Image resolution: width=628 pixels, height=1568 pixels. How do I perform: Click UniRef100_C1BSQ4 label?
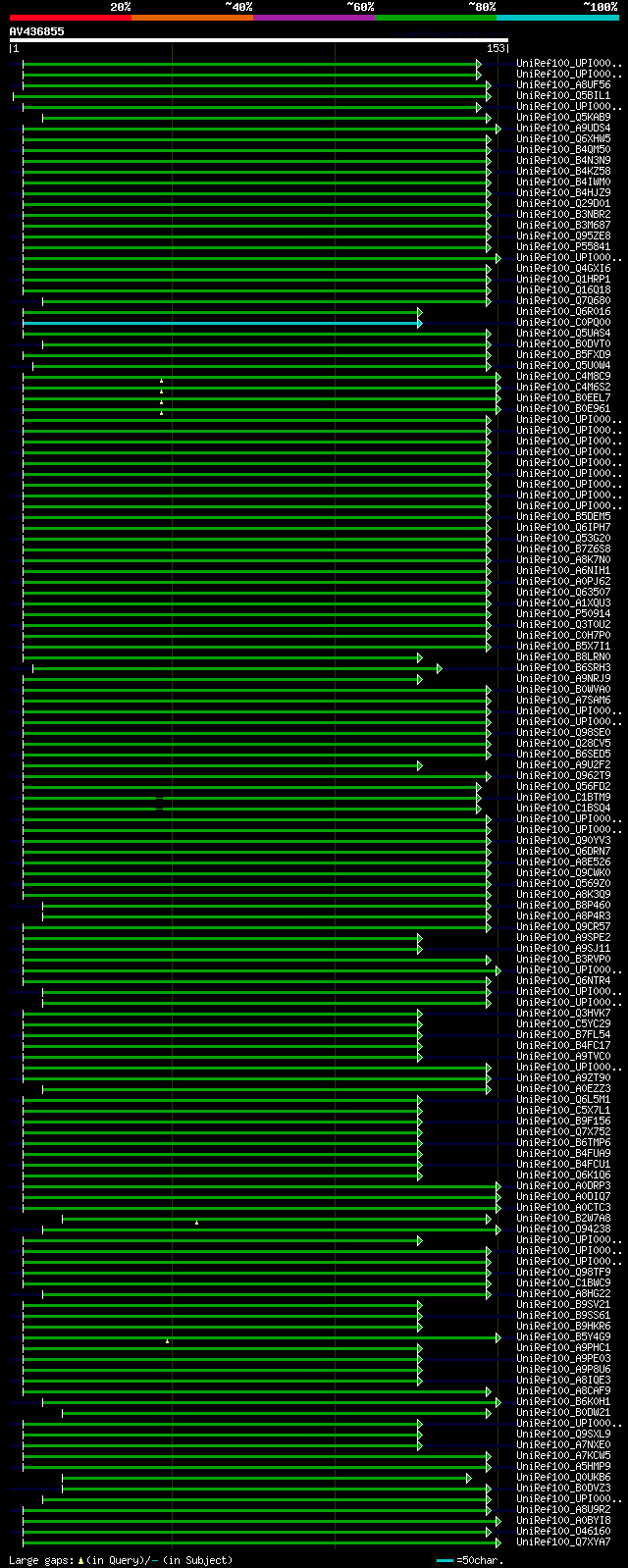pyautogui.click(x=563, y=809)
